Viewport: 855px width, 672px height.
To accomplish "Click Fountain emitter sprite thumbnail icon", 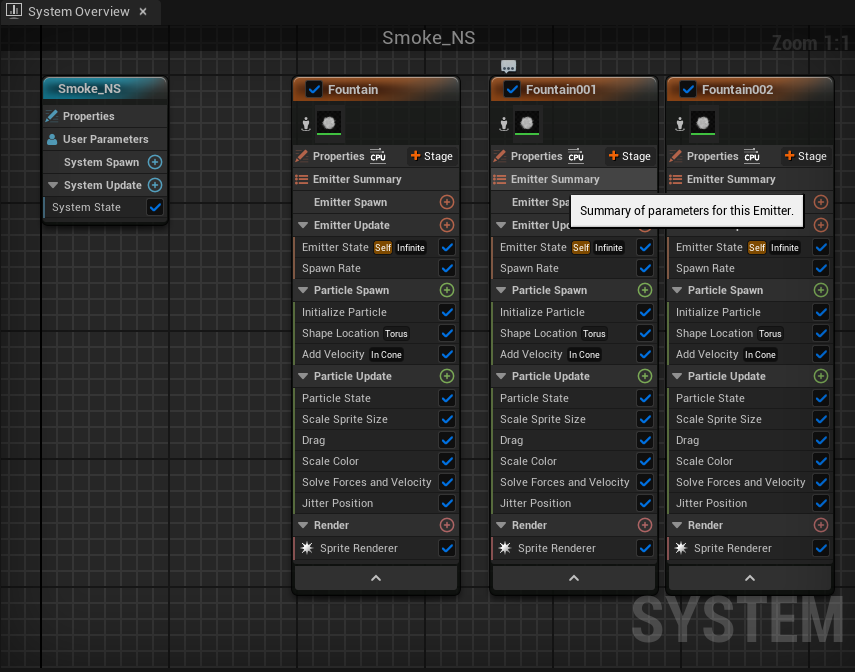I will pos(330,122).
